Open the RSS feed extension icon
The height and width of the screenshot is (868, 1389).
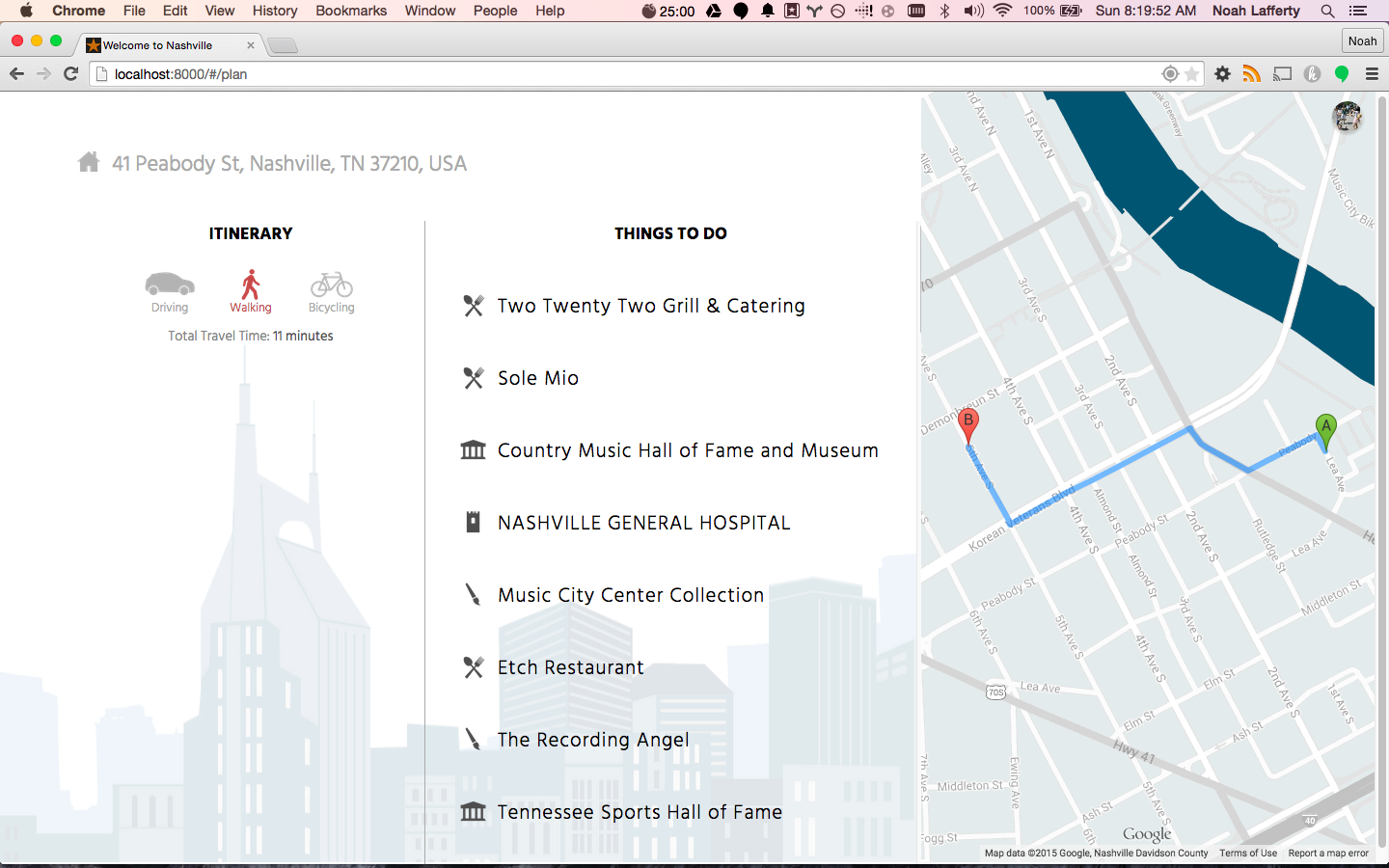pyautogui.click(x=1252, y=74)
